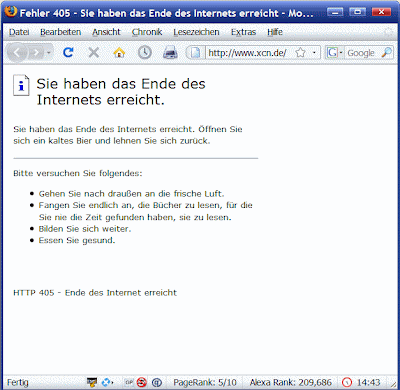
Task: Click the Alexa Rank: 209,686 status entry
Action: 290,382
